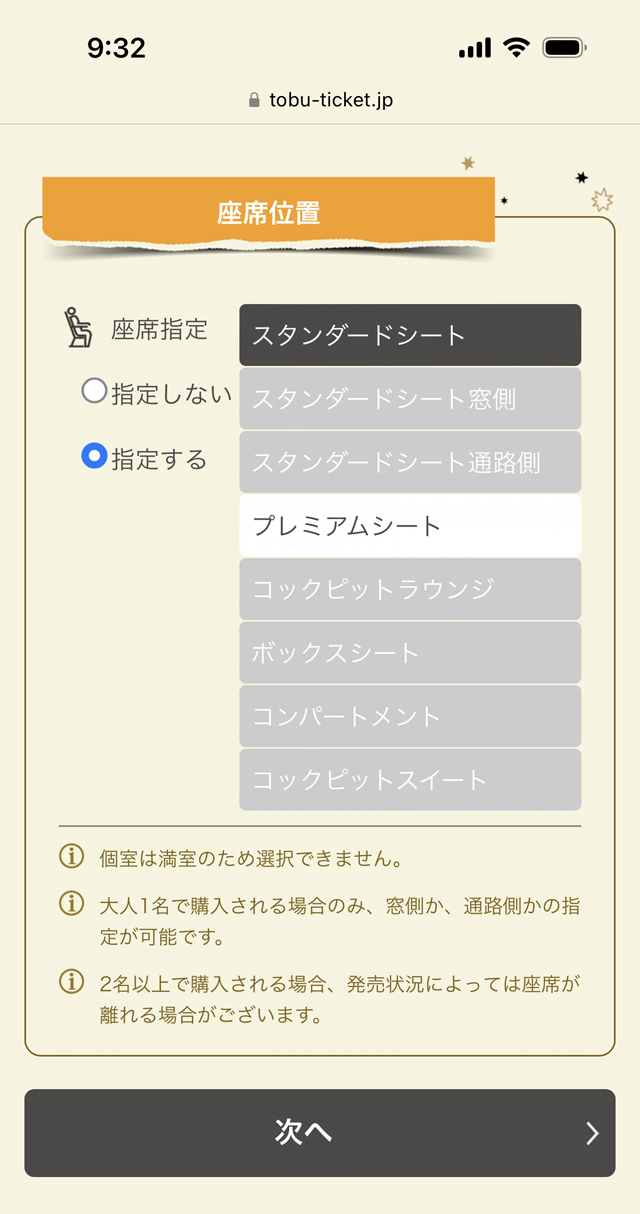The height and width of the screenshot is (1214, 640).
Task: Pick コックピットスイート seat option
Action: click(x=410, y=780)
